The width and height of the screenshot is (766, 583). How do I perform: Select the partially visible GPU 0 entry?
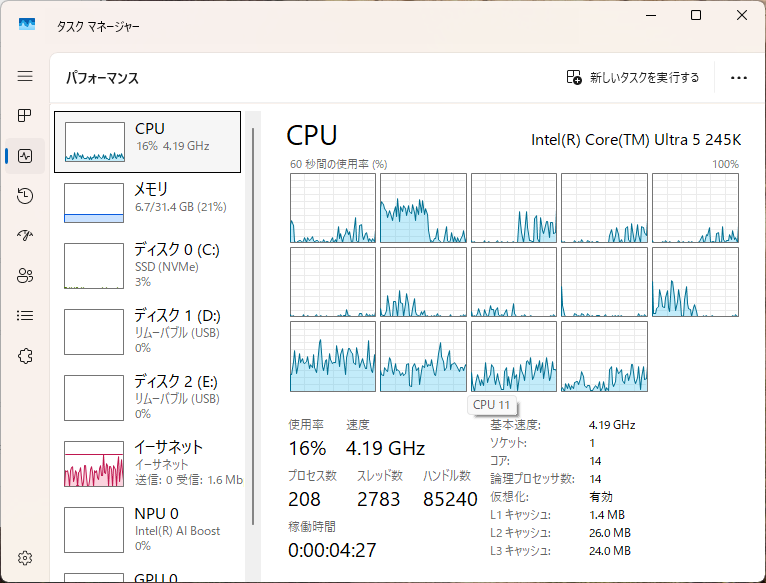pyautogui.click(x=148, y=577)
